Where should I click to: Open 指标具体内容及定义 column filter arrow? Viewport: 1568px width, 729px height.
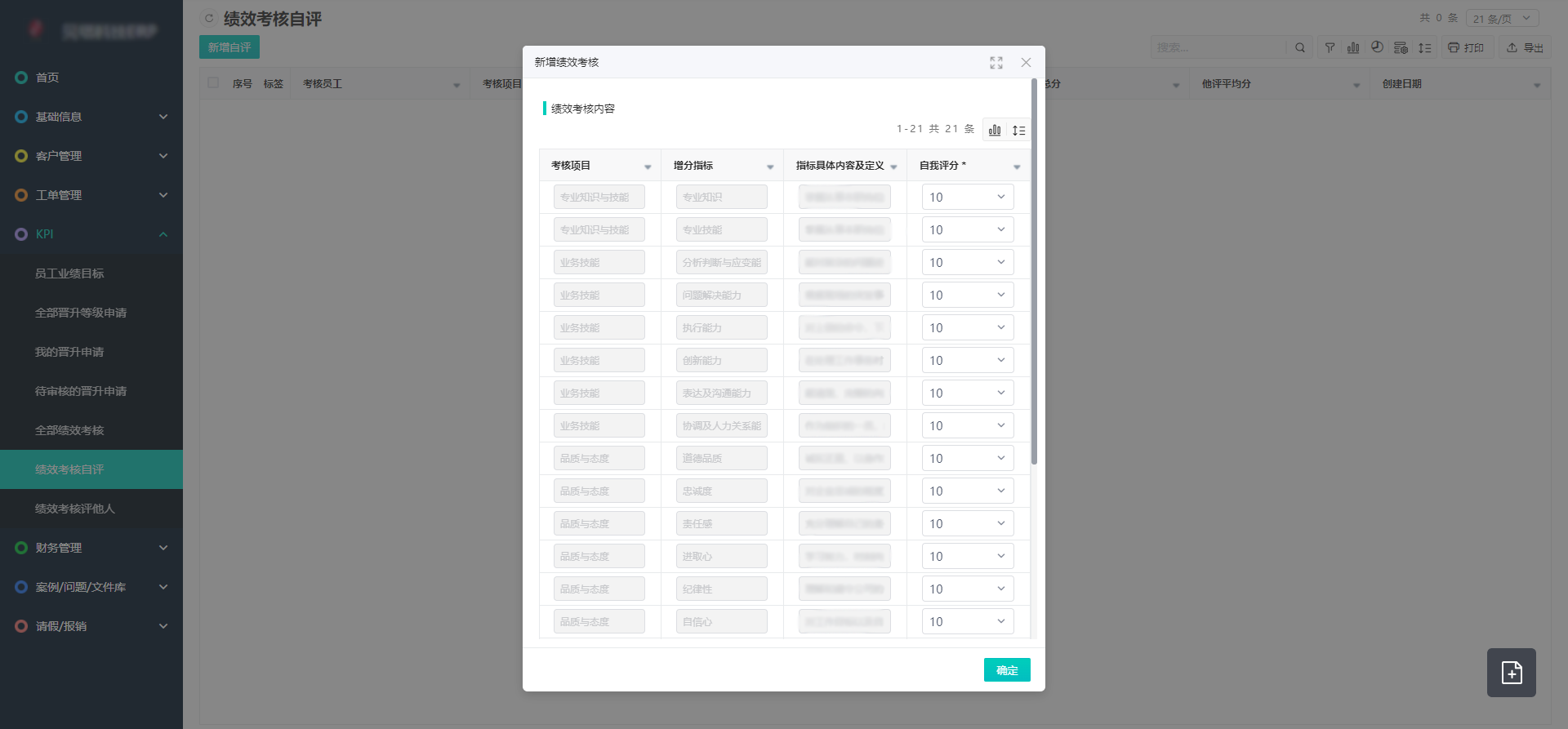click(x=893, y=167)
